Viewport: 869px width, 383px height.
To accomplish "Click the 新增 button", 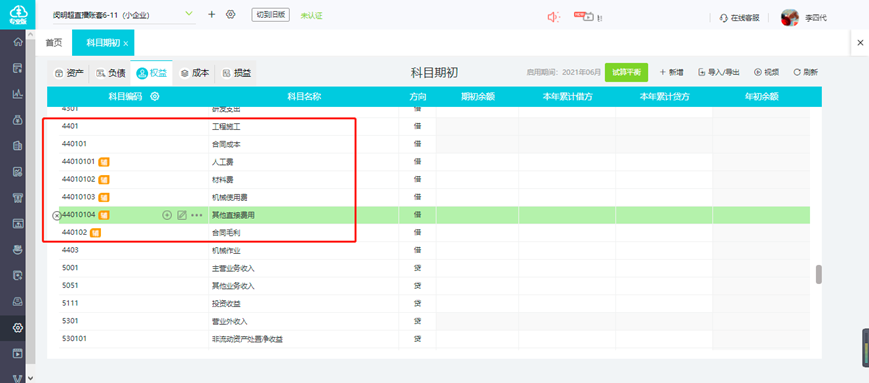I will pos(671,73).
